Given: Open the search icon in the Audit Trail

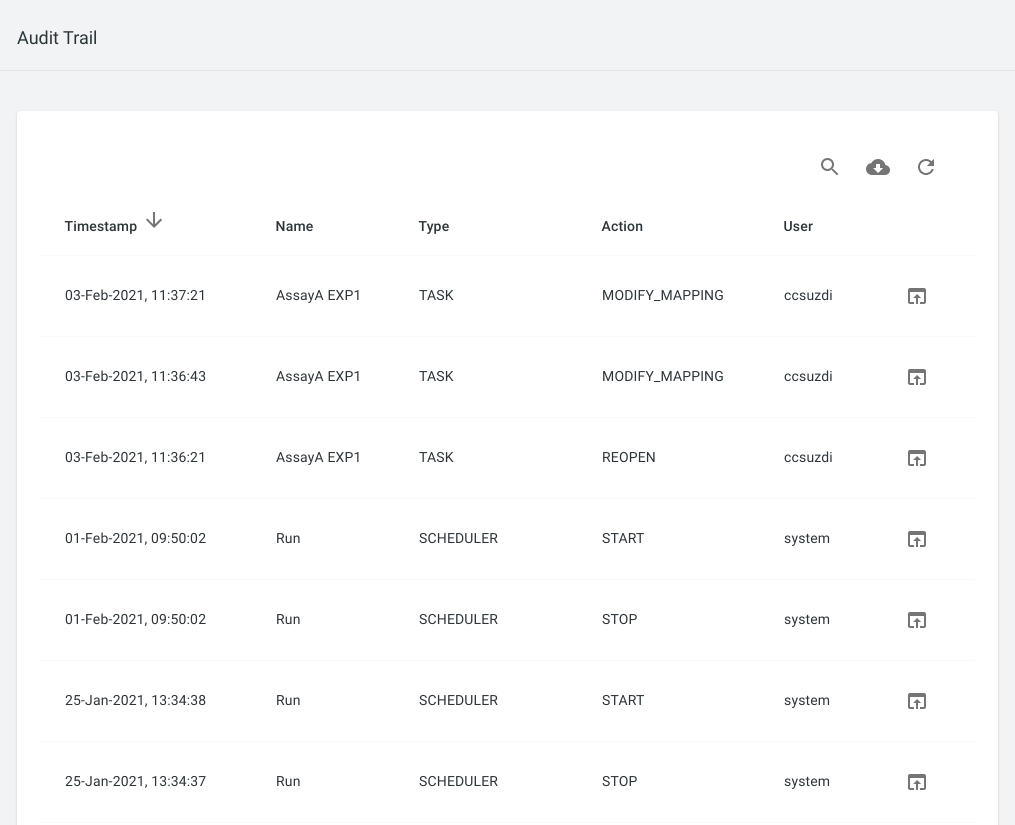Looking at the screenshot, I should tap(829, 167).
